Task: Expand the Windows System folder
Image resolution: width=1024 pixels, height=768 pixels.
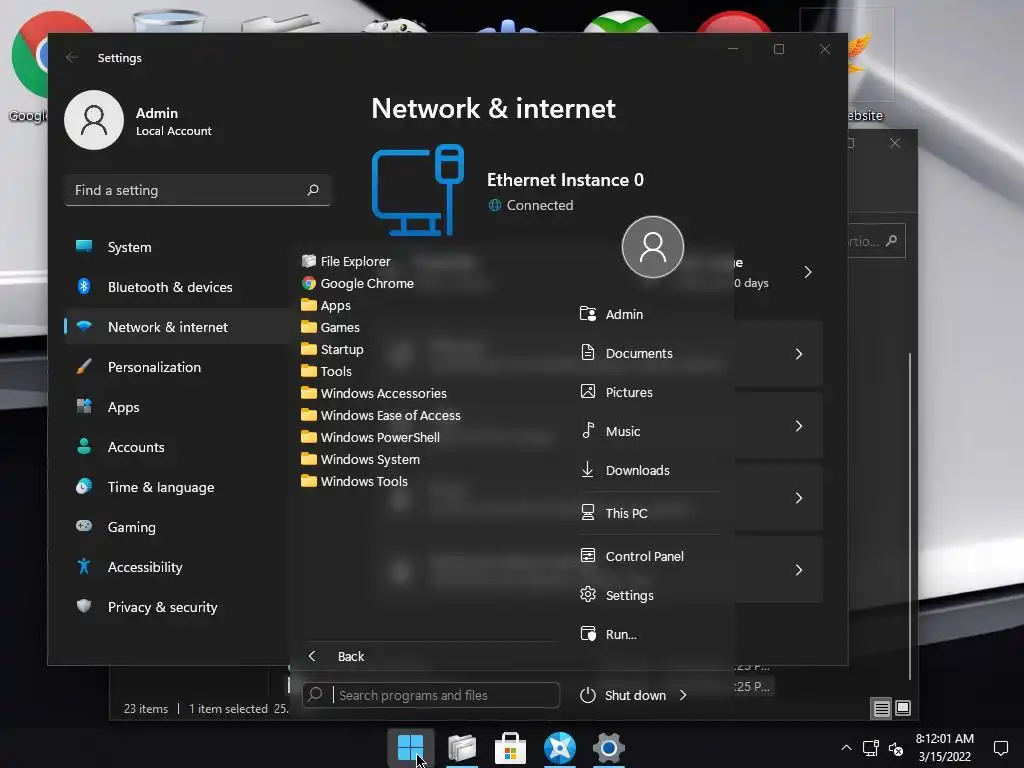Action: pyautogui.click(x=360, y=459)
